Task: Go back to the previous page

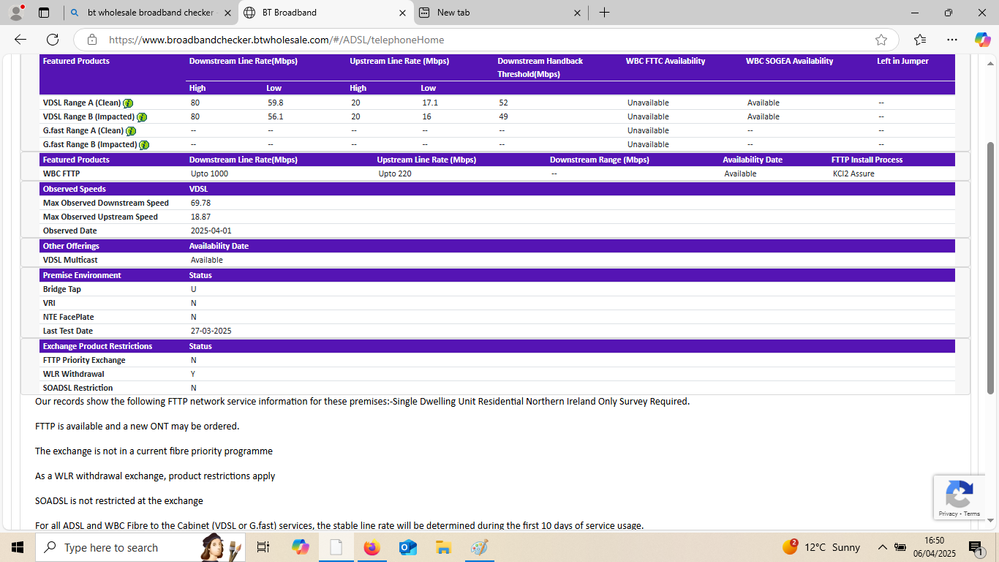Action: [x=21, y=39]
